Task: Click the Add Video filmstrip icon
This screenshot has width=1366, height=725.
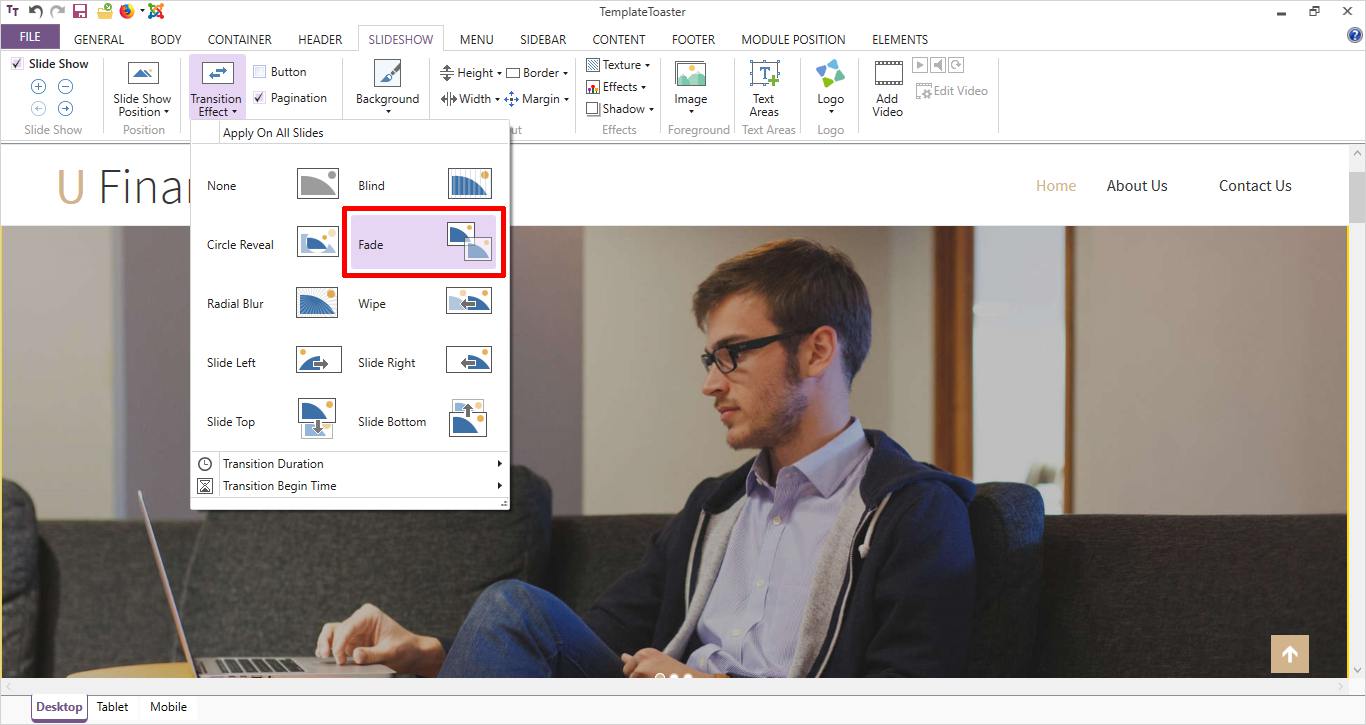Action: 888,73
